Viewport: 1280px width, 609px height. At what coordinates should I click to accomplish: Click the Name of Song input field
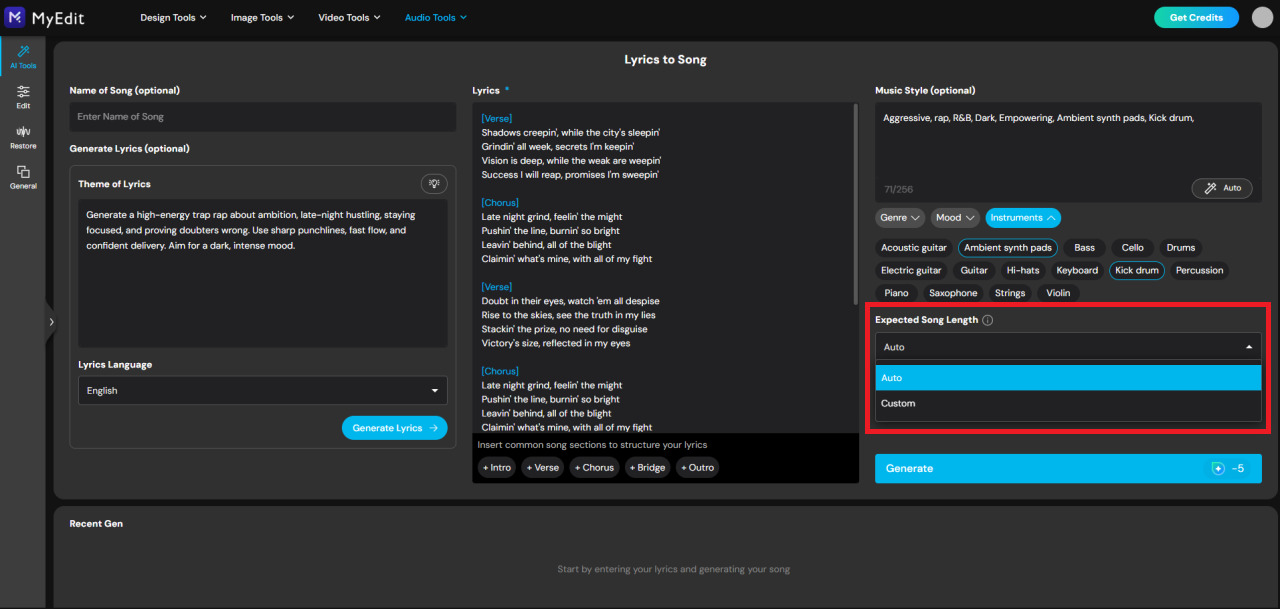click(x=262, y=117)
